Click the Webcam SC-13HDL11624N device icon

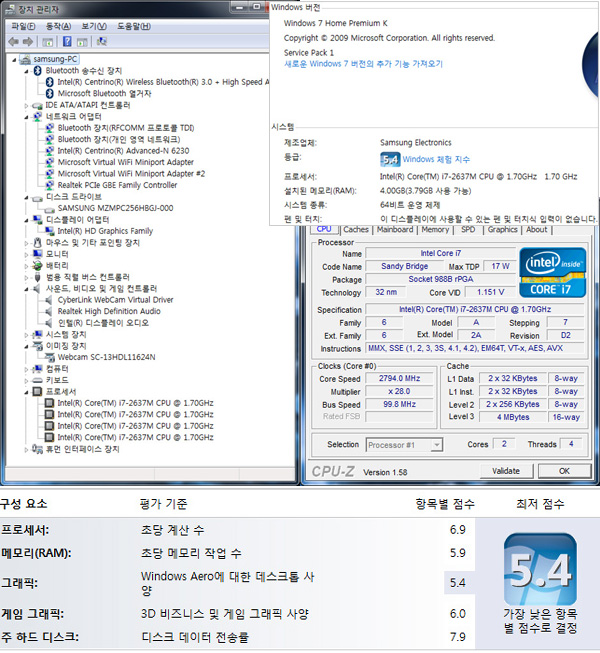[50, 357]
